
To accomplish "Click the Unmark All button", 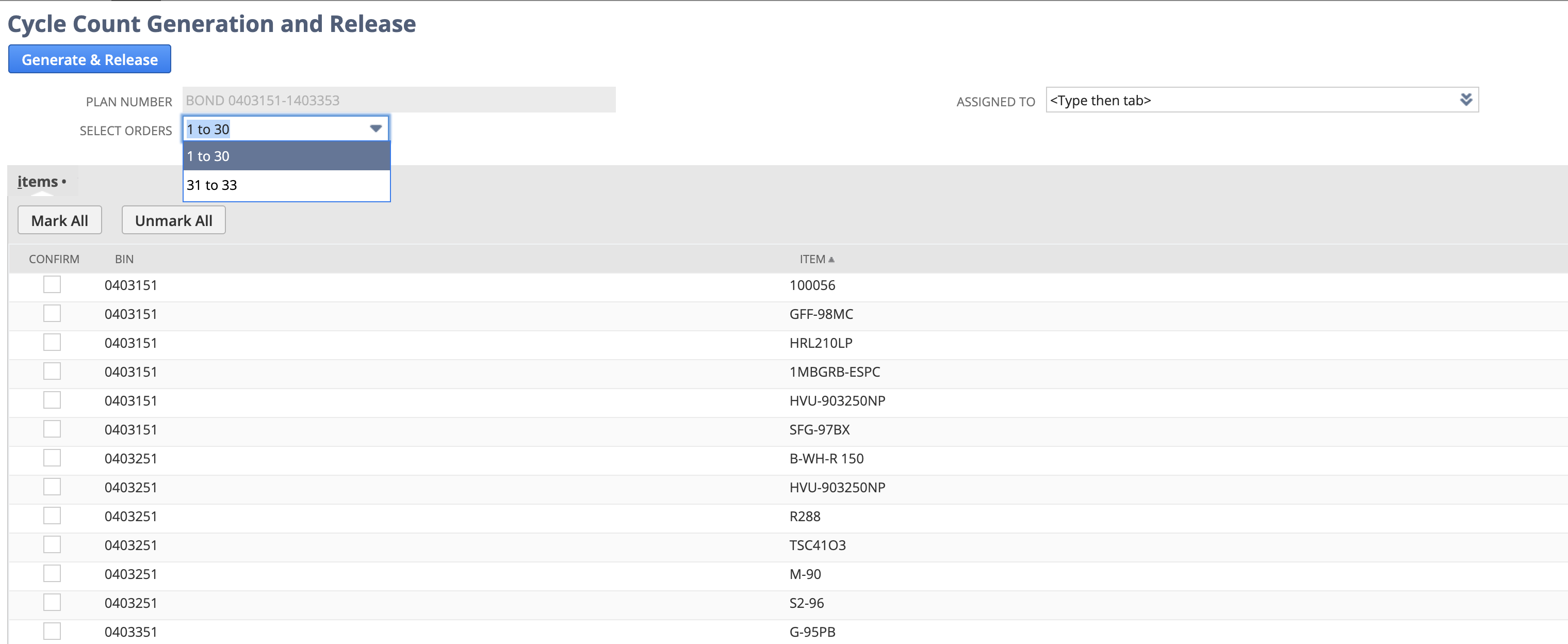I will click(173, 220).
